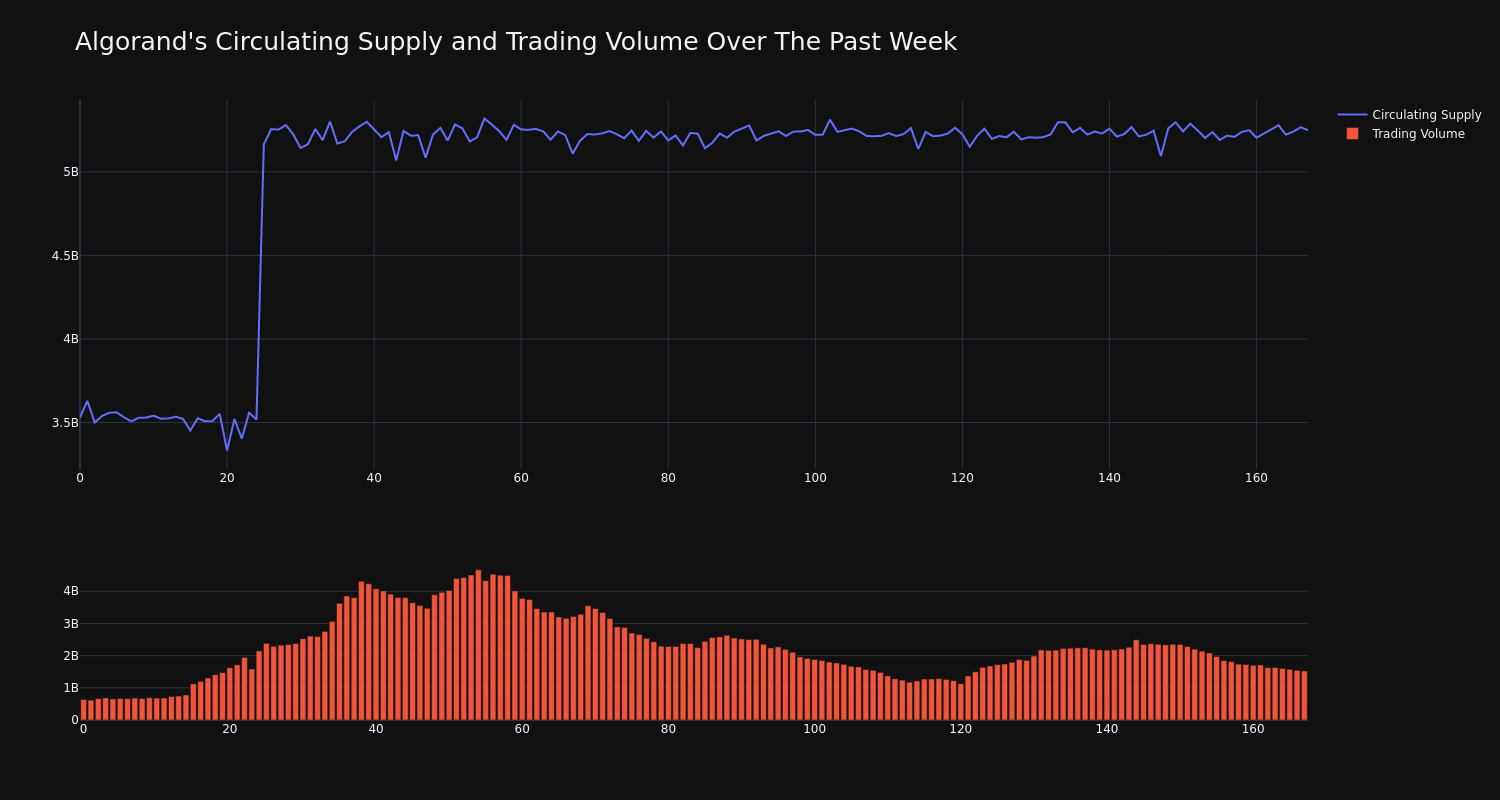This screenshot has height=800, width=1500.
Task: Click the steep rise in circulating supply line
Action: point(260,280)
